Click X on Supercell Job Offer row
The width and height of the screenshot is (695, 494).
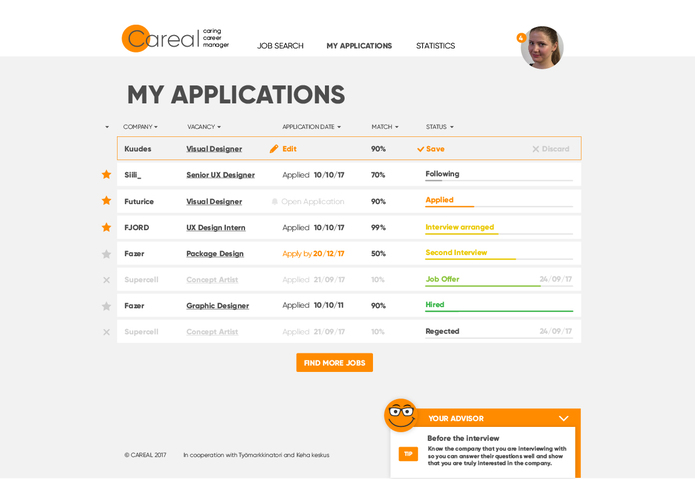pos(106,280)
